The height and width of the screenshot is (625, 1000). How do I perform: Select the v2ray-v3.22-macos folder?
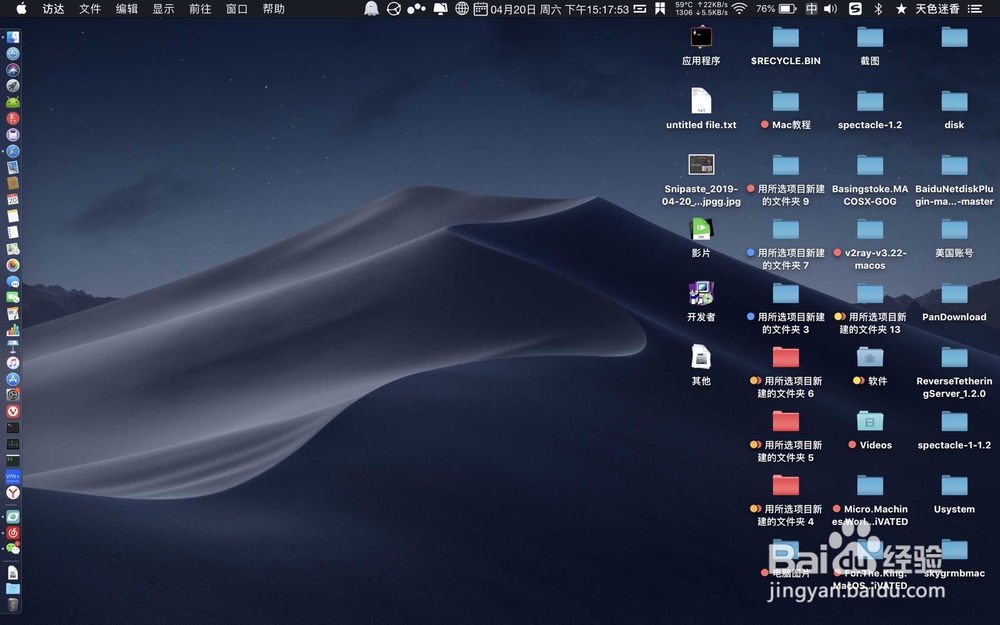870,244
